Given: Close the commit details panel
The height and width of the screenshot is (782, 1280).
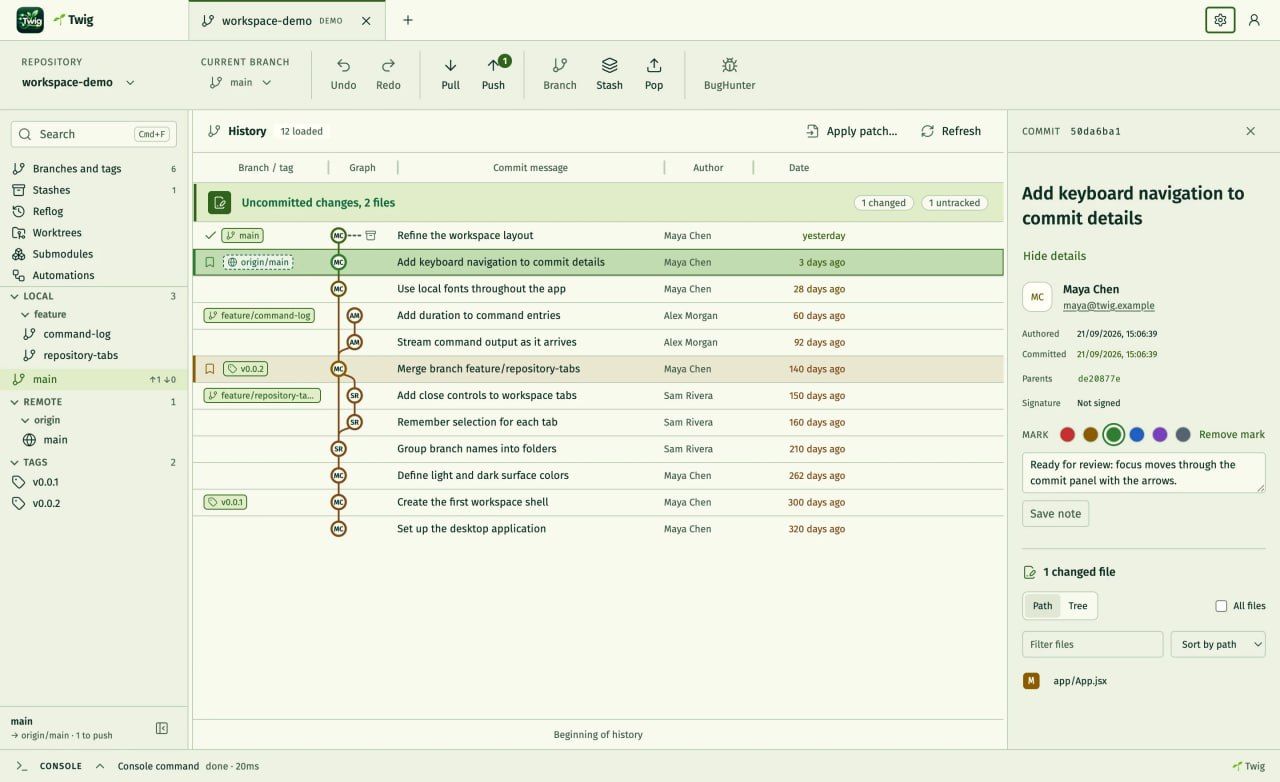Looking at the screenshot, I should point(1250,131).
